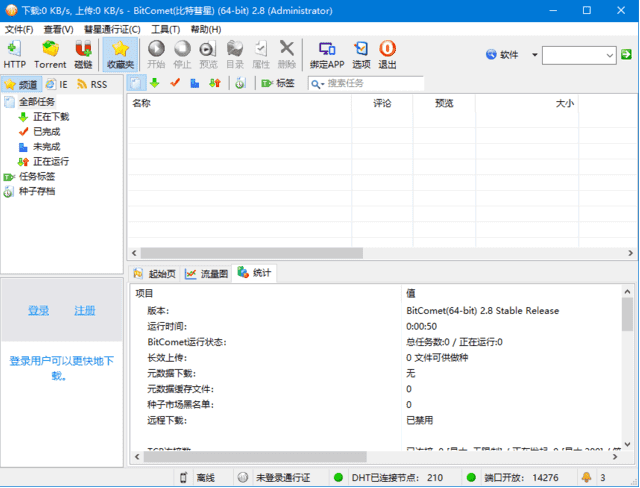Open the search magnifier dropdown
This screenshot has width=640, height=488.
pyautogui.click(x=318, y=84)
